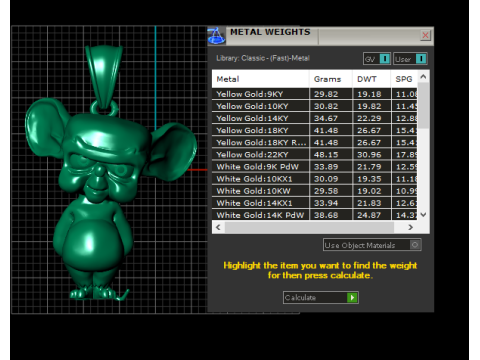This screenshot has height=360, width=480.
Task: Click the horizontal scroll-left arrow
Action: 218,227
